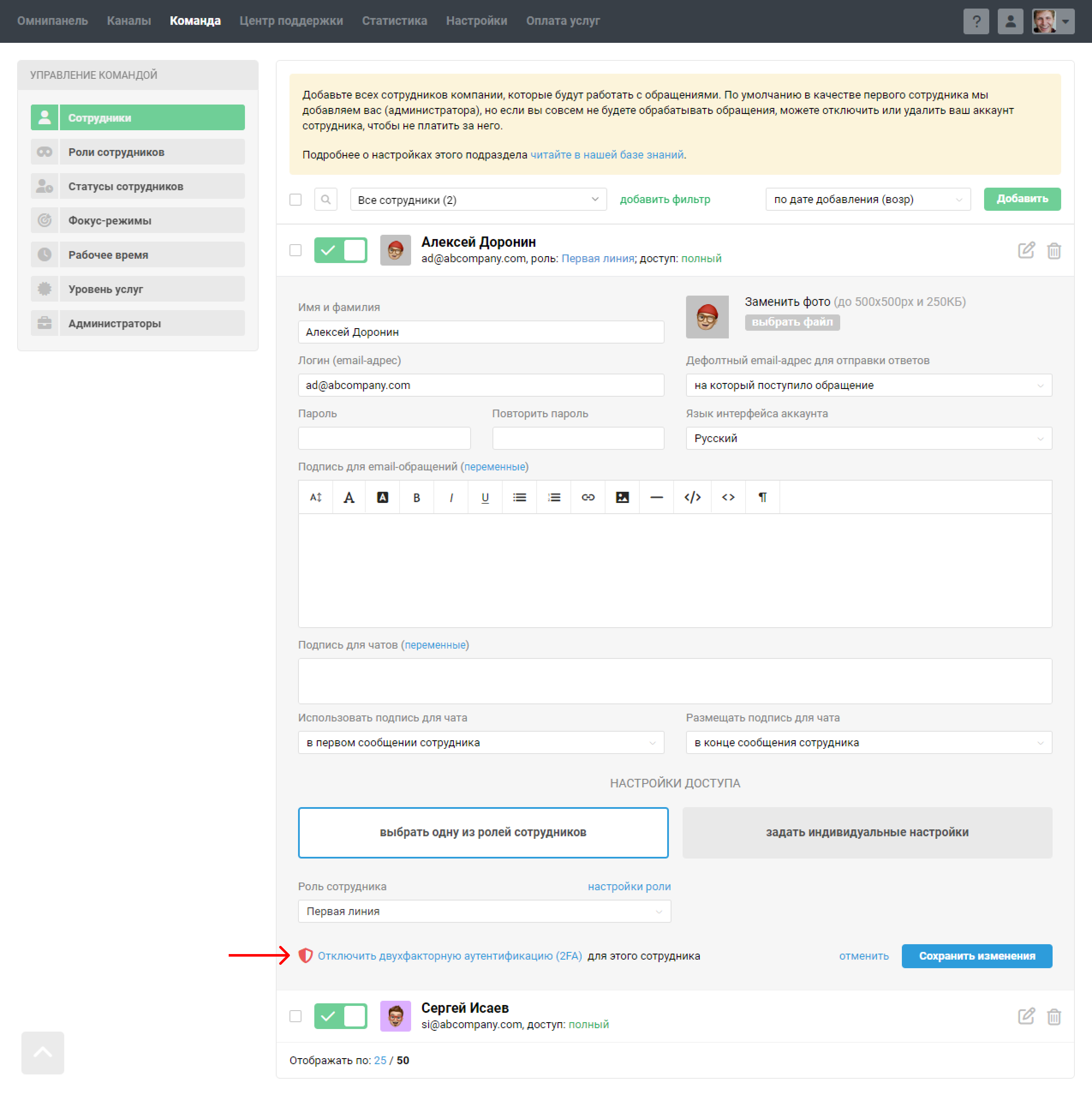Edit Сергей Исаев via pencil icon
Image resolution: width=1092 pixels, height=1095 pixels.
point(1026,1016)
